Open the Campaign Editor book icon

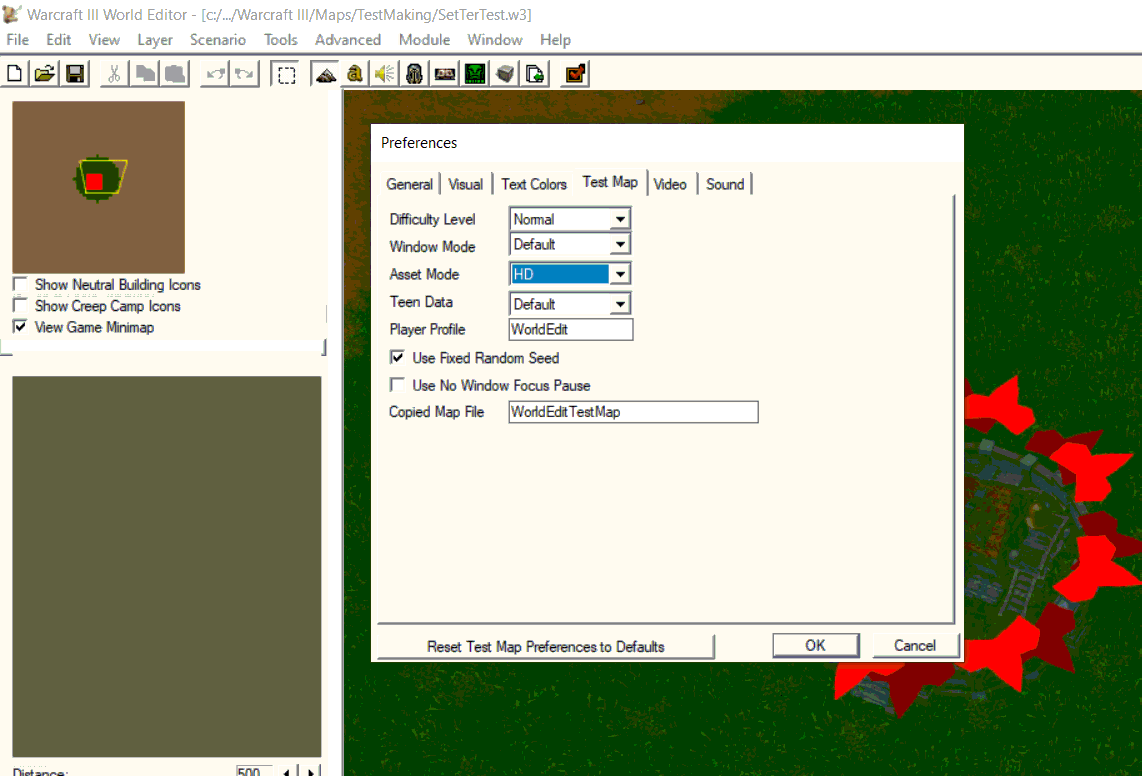coord(445,74)
